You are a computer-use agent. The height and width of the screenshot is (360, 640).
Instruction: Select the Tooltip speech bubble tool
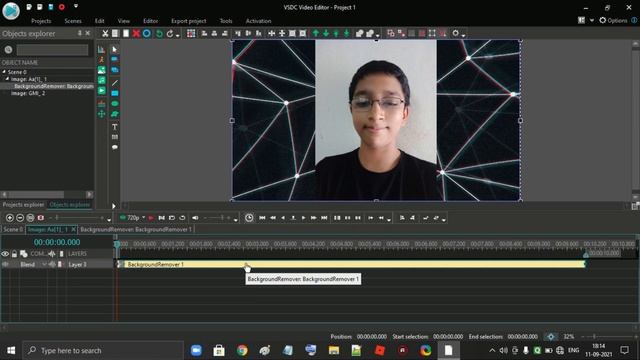coord(115,147)
